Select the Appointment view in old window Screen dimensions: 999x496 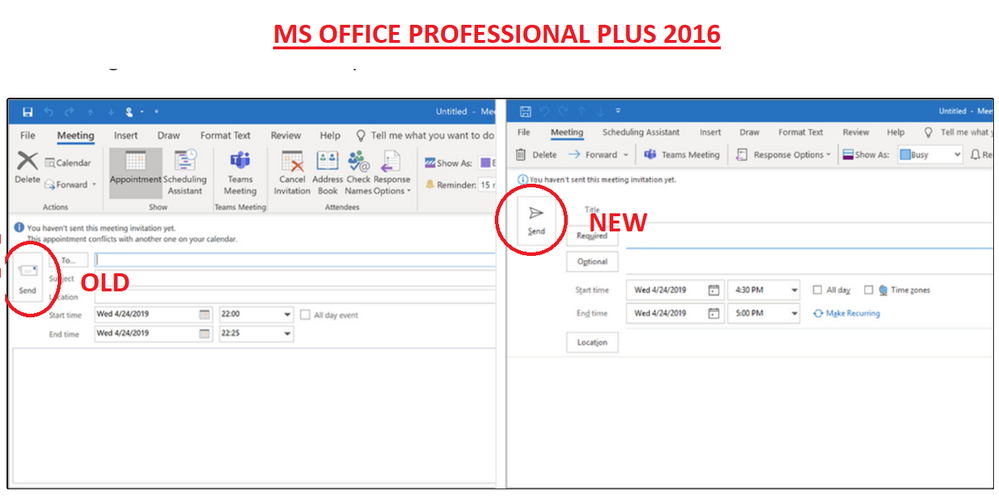click(x=135, y=173)
